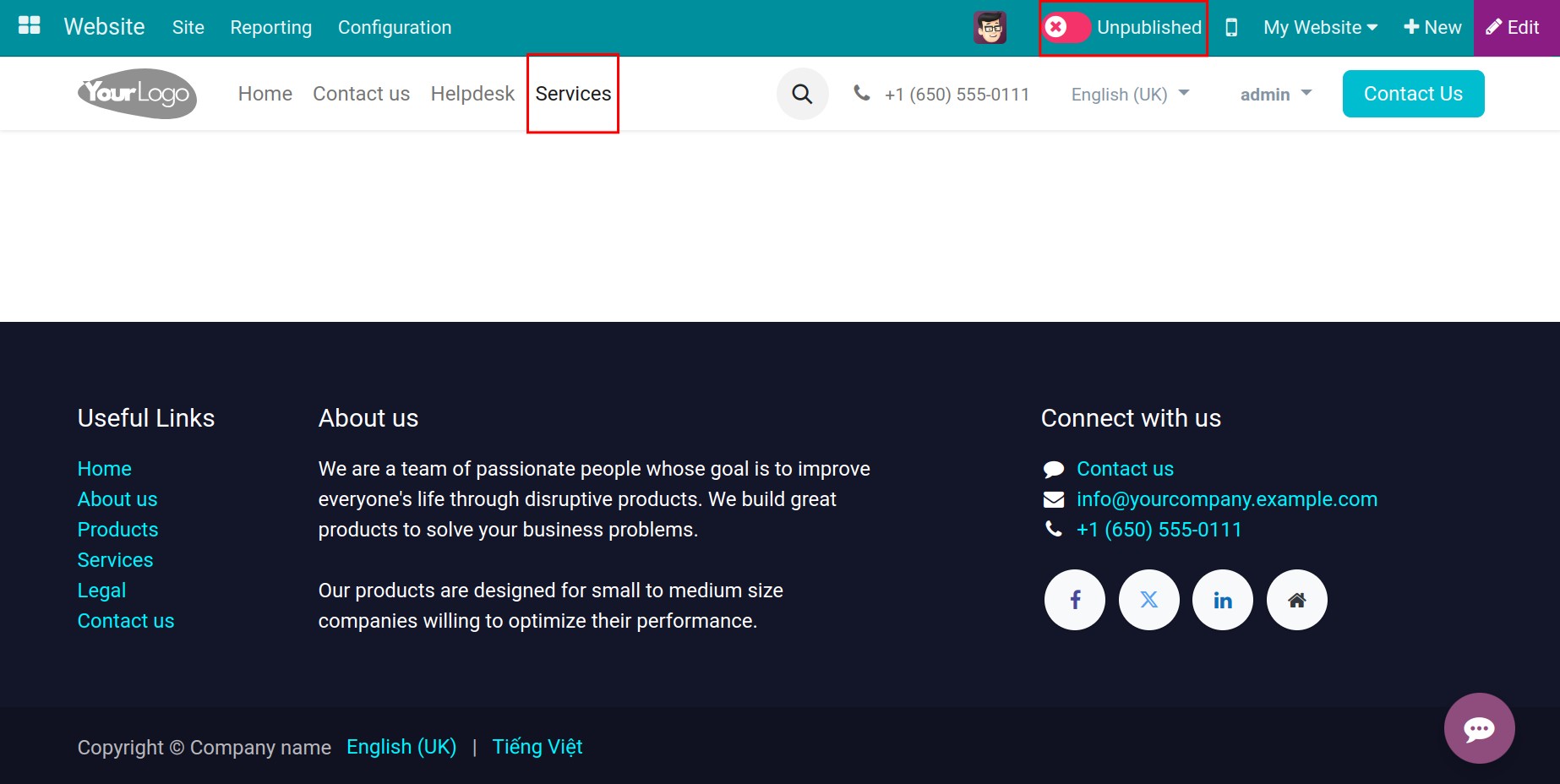
Task: Open the Reporting menu
Action: (x=271, y=28)
